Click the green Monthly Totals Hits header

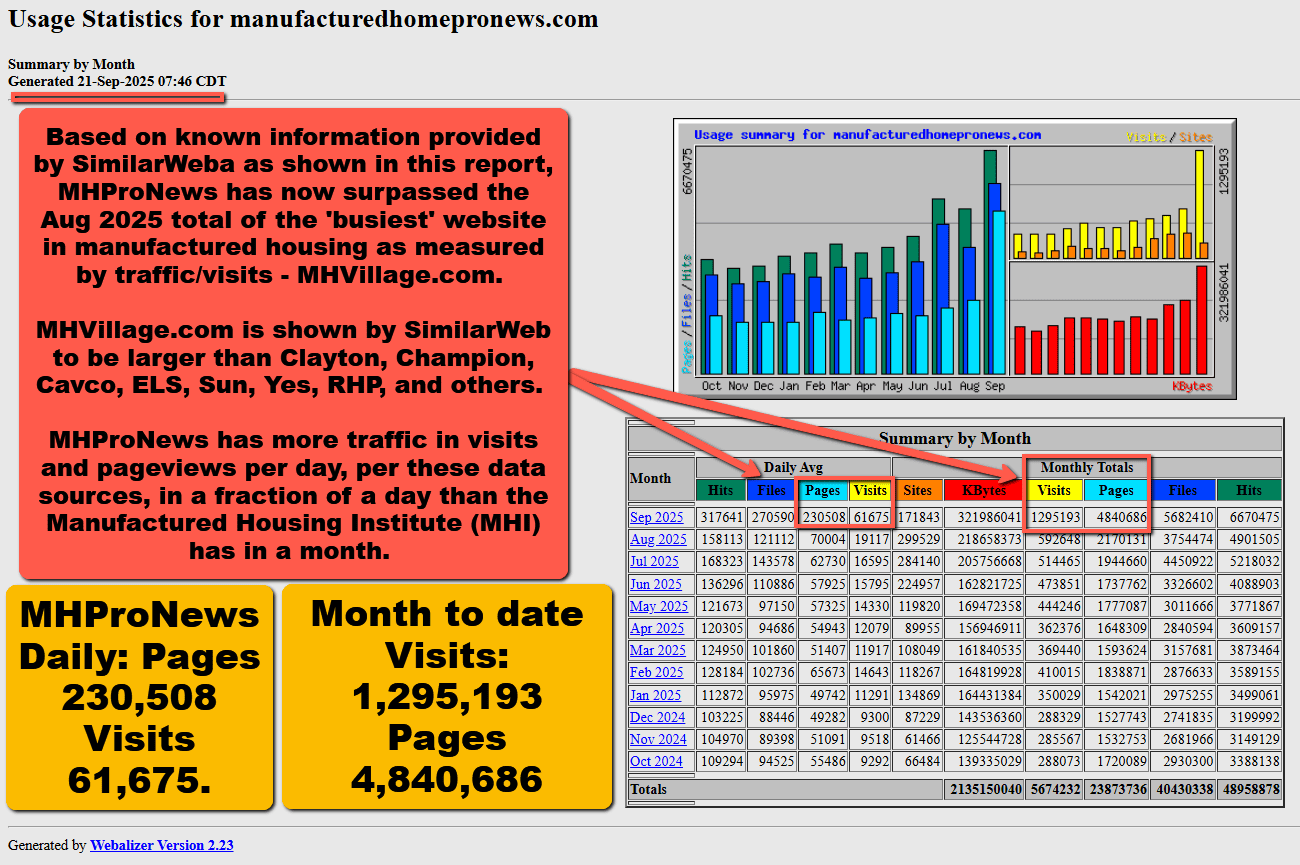(1249, 490)
